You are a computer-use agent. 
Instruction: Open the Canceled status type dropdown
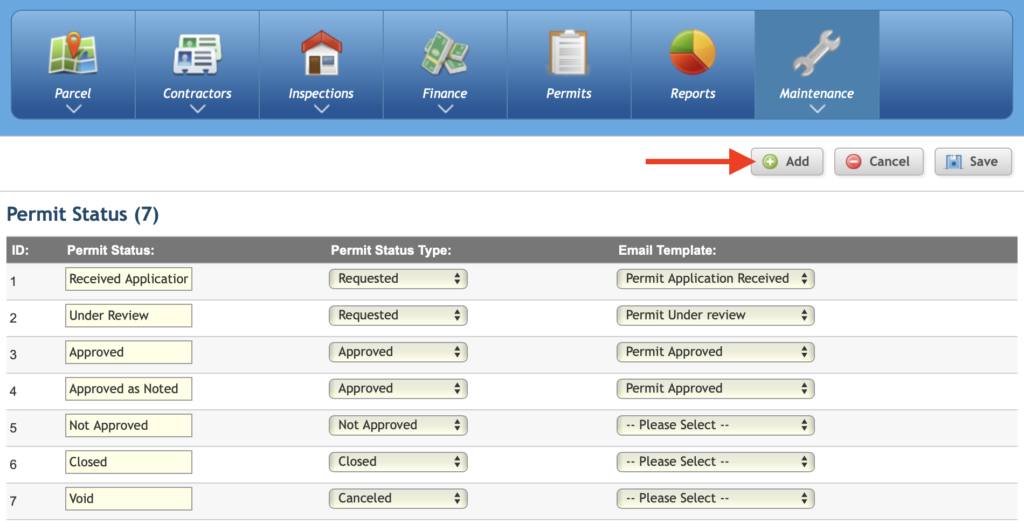(398, 498)
